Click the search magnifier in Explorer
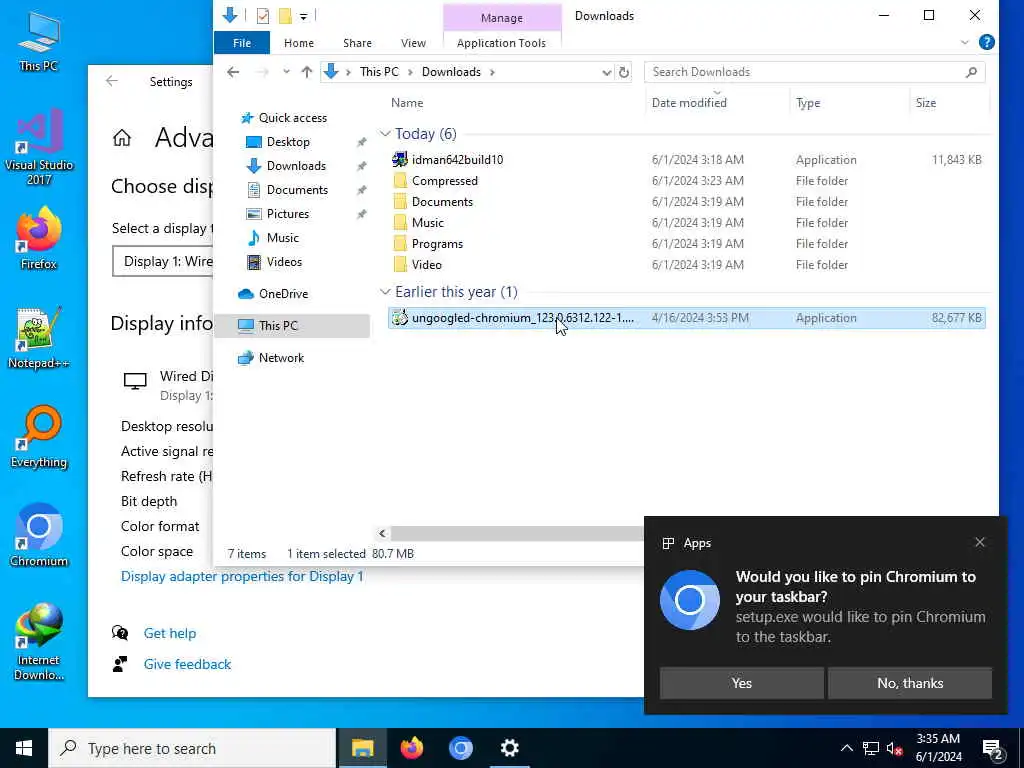The image size is (1024, 768). [971, 72]
